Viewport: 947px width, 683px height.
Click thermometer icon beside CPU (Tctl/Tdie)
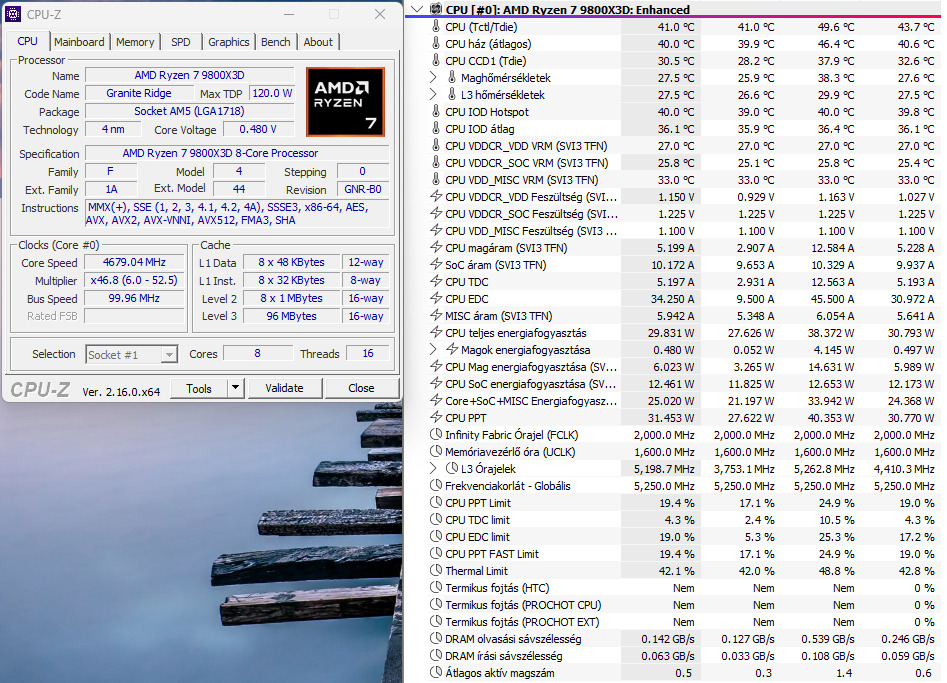pos(435,27)
